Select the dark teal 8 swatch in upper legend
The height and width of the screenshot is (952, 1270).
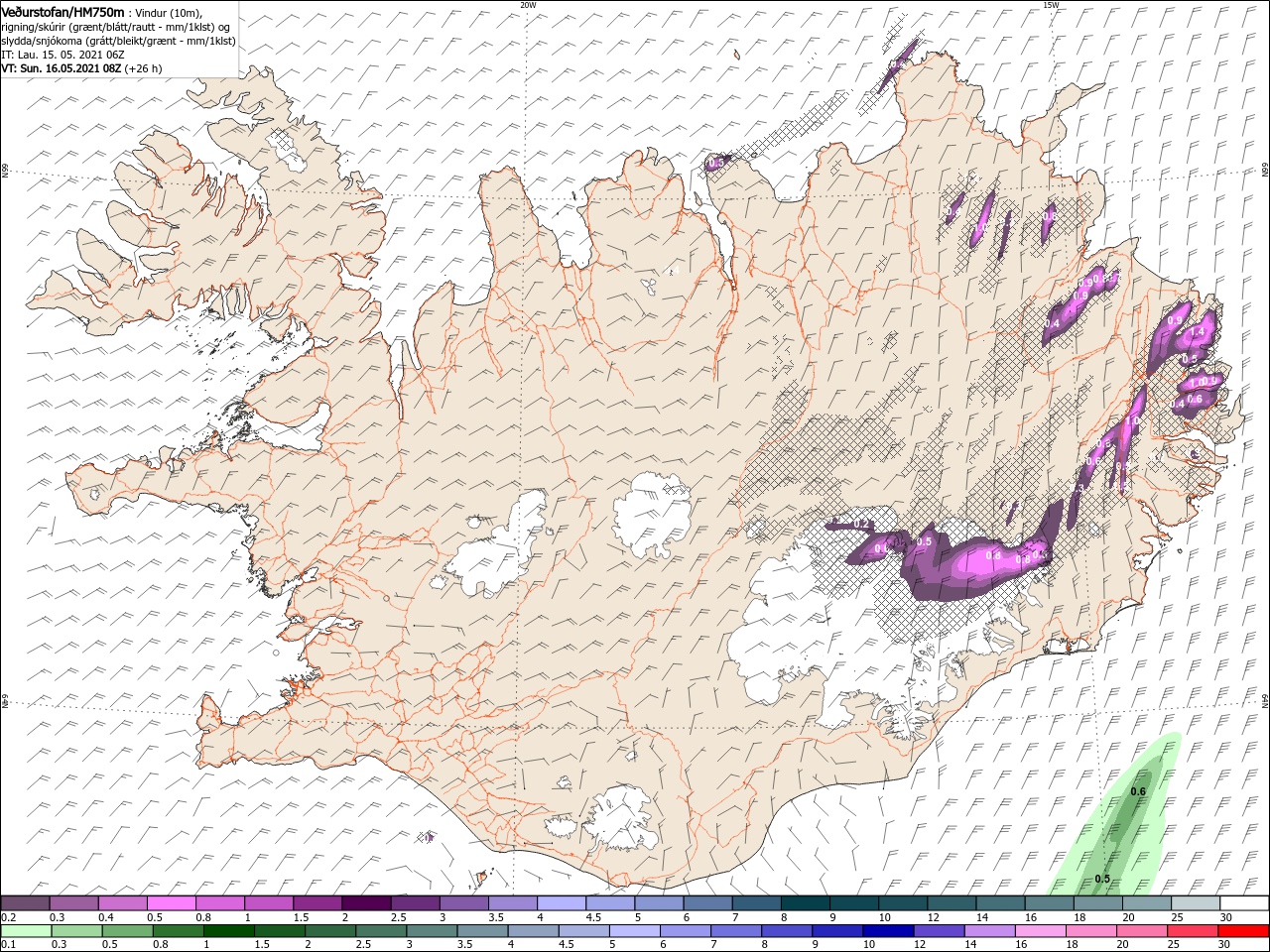805,903
